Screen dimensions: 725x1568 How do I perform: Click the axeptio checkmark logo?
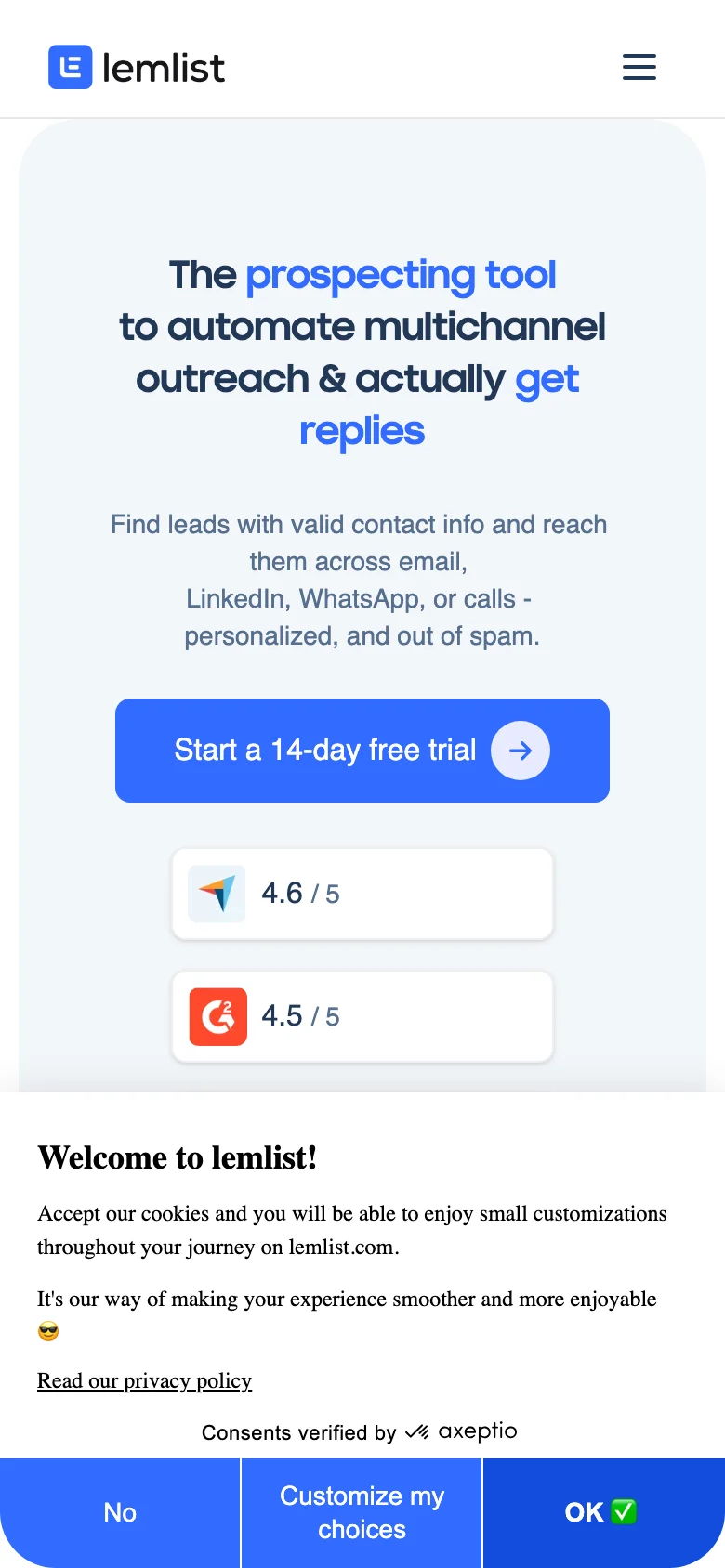point(418,1431)
